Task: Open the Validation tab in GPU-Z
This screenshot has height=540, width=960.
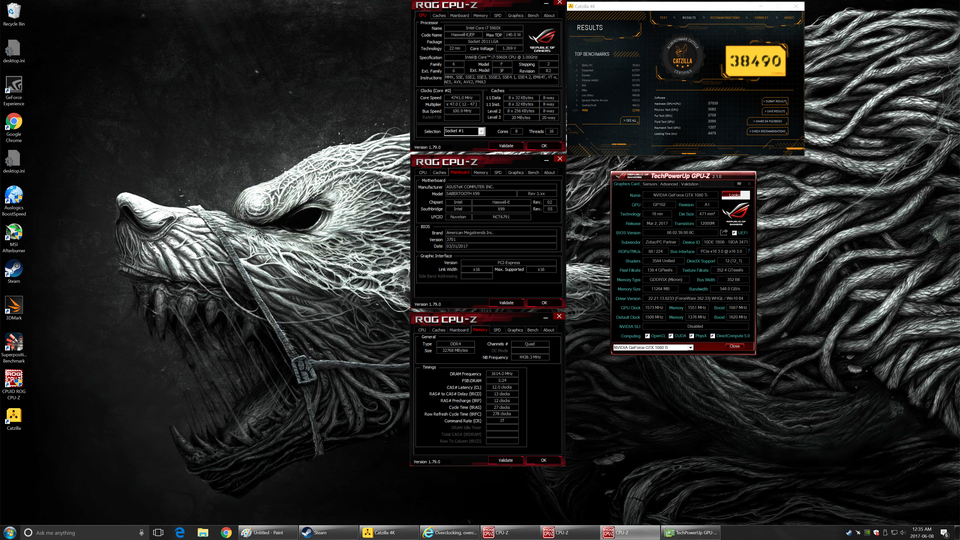Action: 690,184
